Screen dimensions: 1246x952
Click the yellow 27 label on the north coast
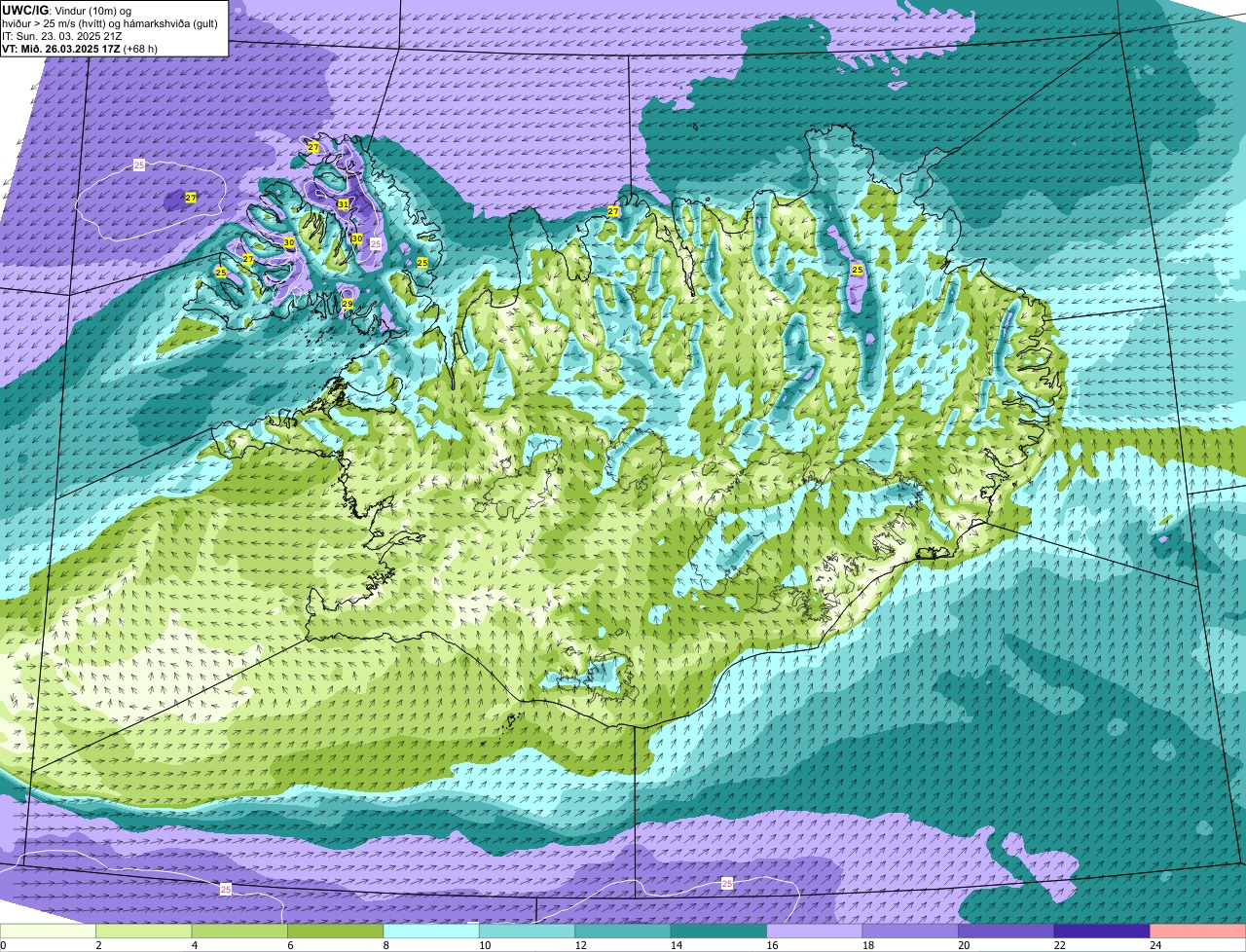tap(613, 211)
